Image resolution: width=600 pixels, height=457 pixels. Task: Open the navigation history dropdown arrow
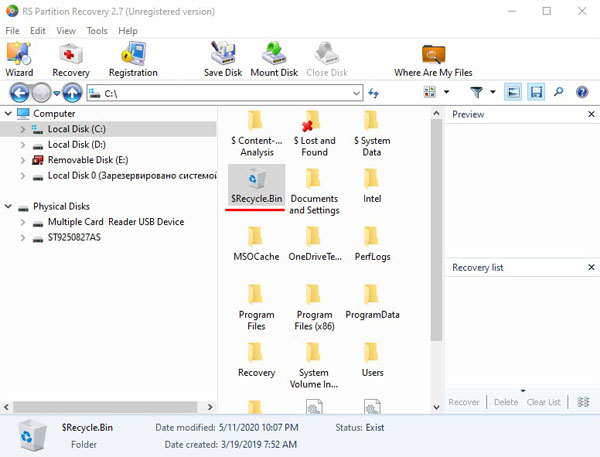(x=57, y=93)
